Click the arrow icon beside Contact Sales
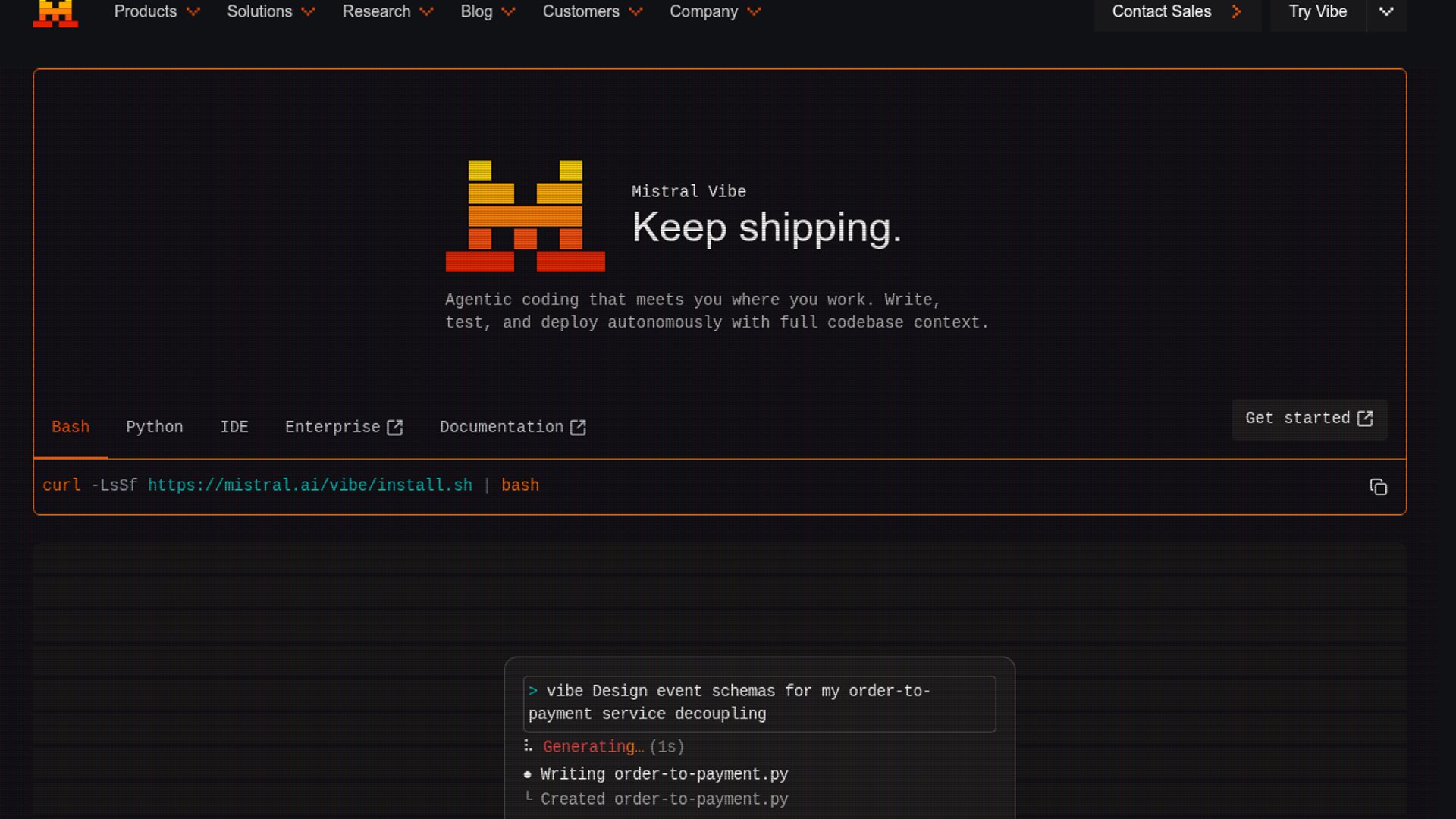The image size is (1456, 819). (x=1237, y=11)
